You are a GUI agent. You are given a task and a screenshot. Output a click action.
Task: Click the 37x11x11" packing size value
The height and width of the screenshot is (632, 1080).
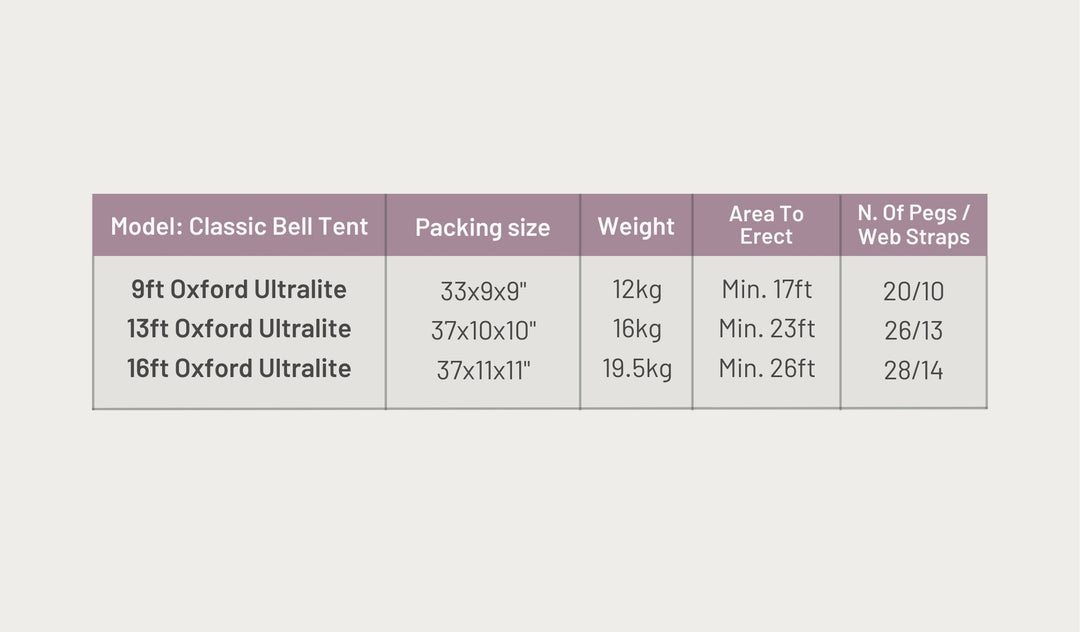click(x=483, y=371)
